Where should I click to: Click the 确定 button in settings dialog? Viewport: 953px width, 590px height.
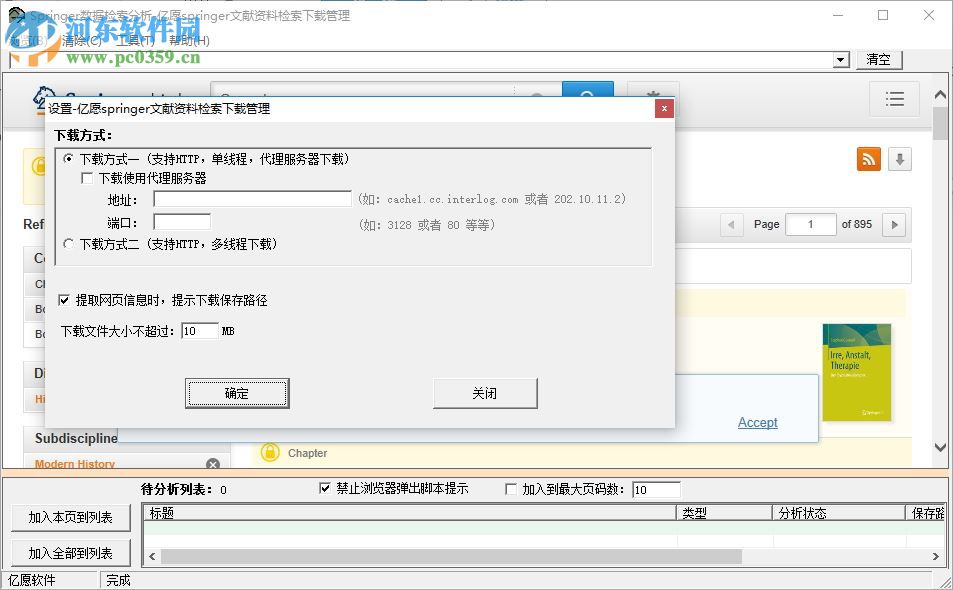point(237,393)
